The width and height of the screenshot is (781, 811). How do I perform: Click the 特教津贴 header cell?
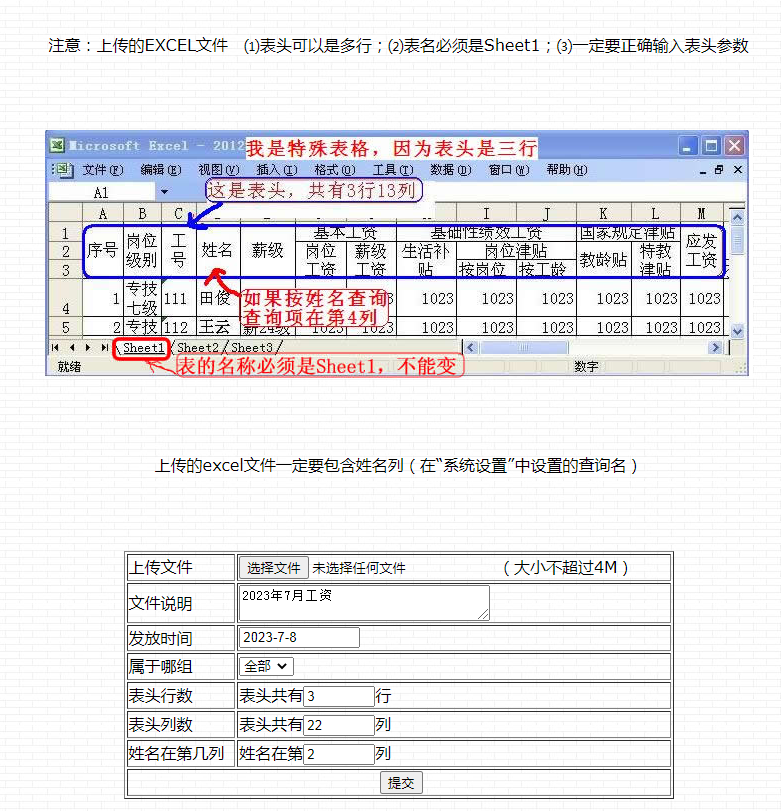655,260
